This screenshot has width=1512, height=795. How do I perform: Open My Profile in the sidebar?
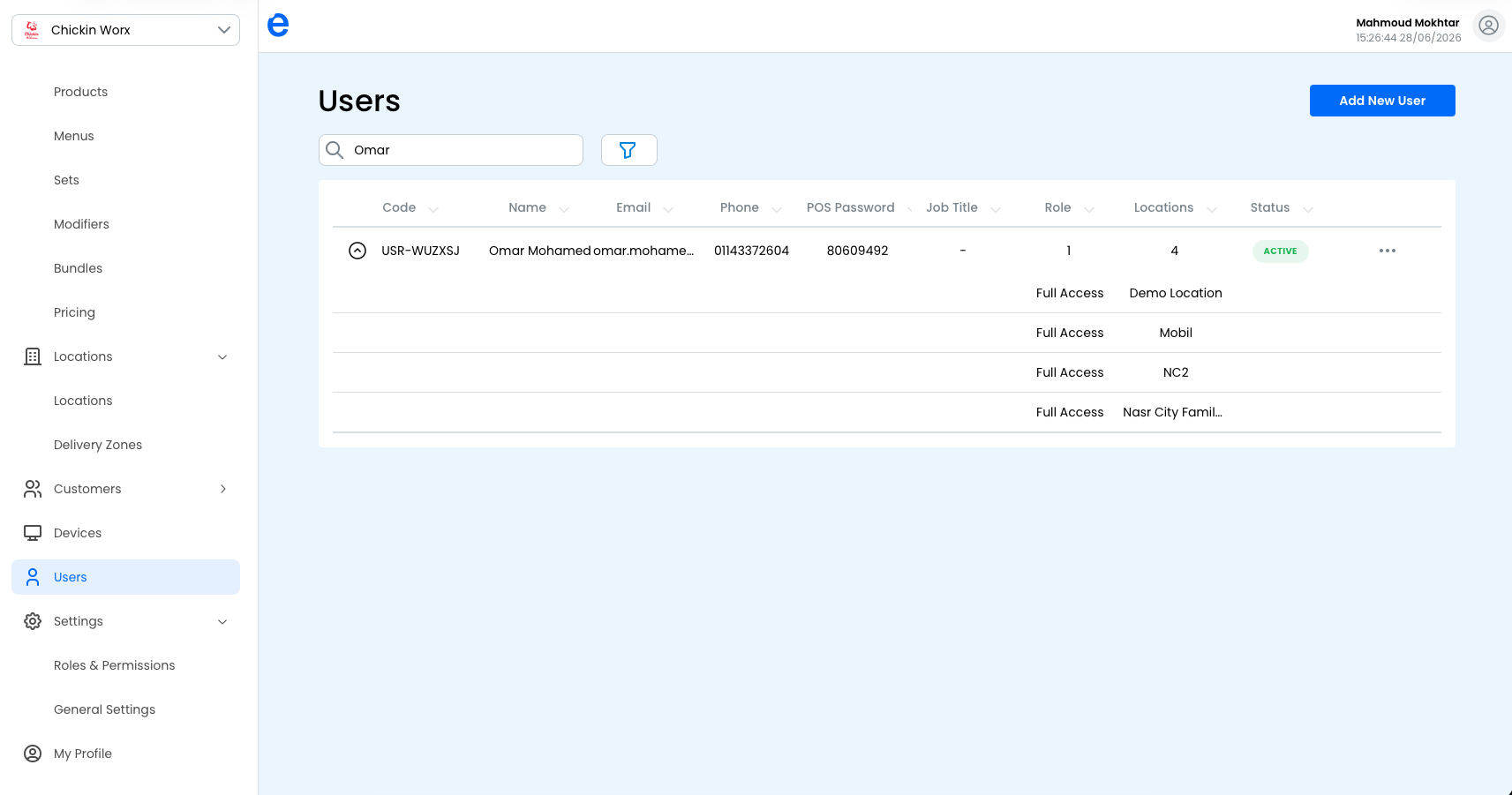[82, 754]
